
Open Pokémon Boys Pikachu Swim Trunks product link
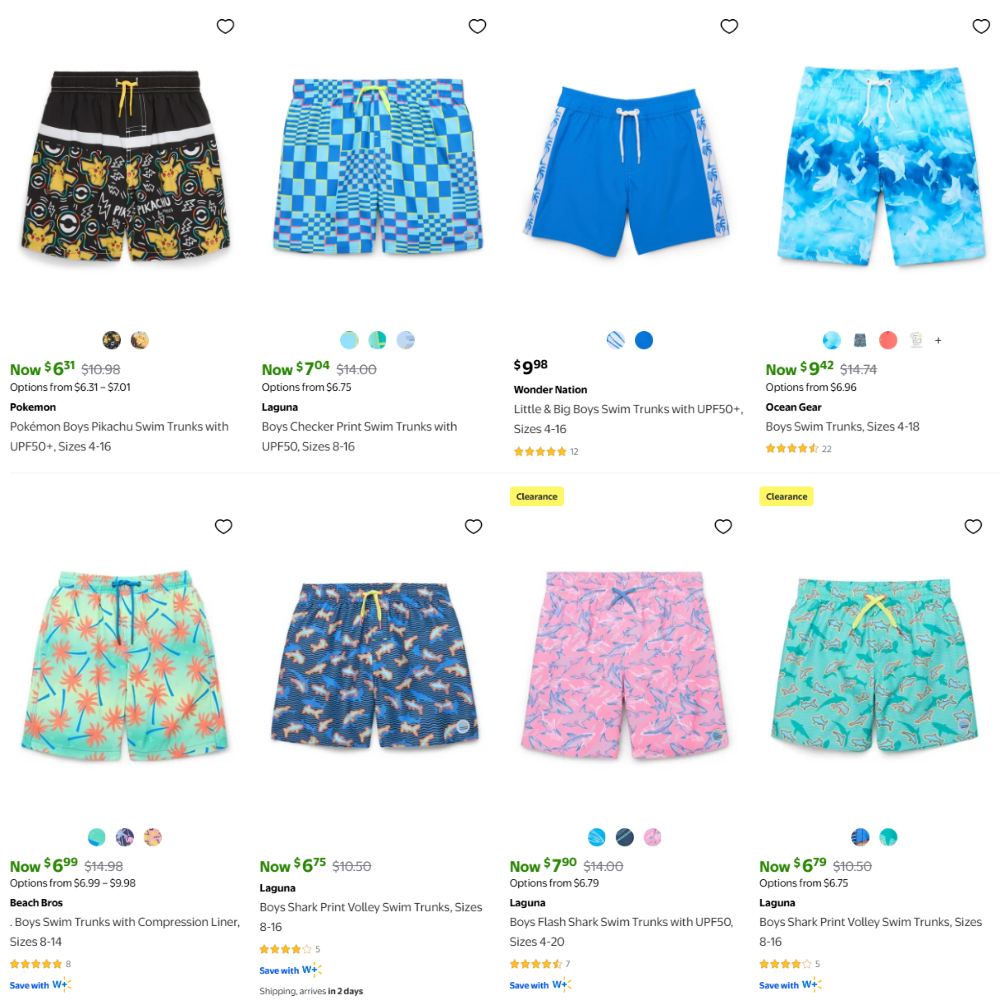[119, 436]
